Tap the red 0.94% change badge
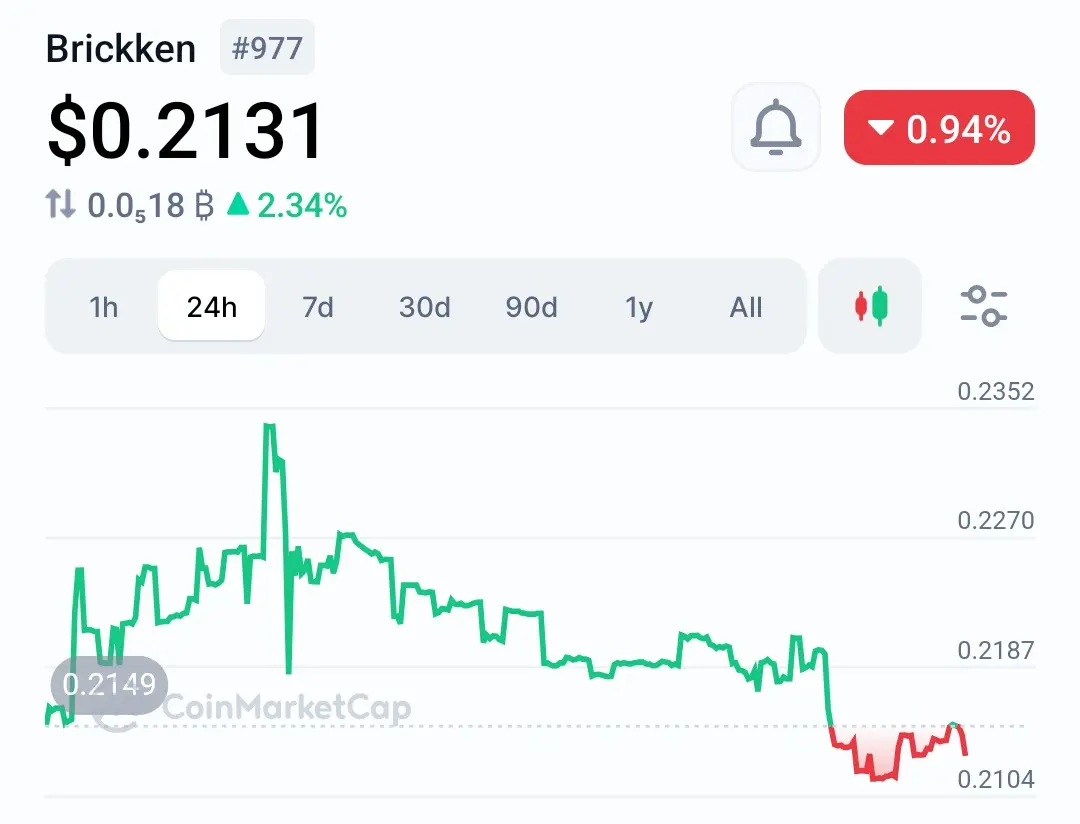The height and width of the screenshot is (824, 1080). tap(939, 127)
